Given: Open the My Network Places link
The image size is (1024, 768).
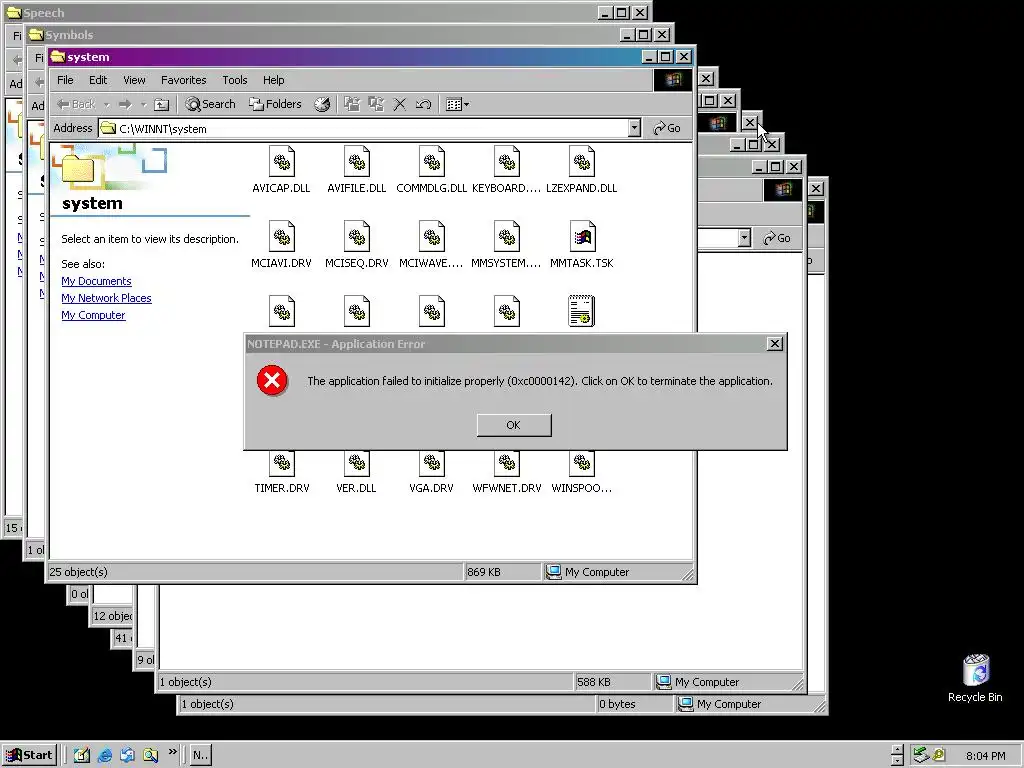Looking at the screenshot, I should tap(106, 298).
